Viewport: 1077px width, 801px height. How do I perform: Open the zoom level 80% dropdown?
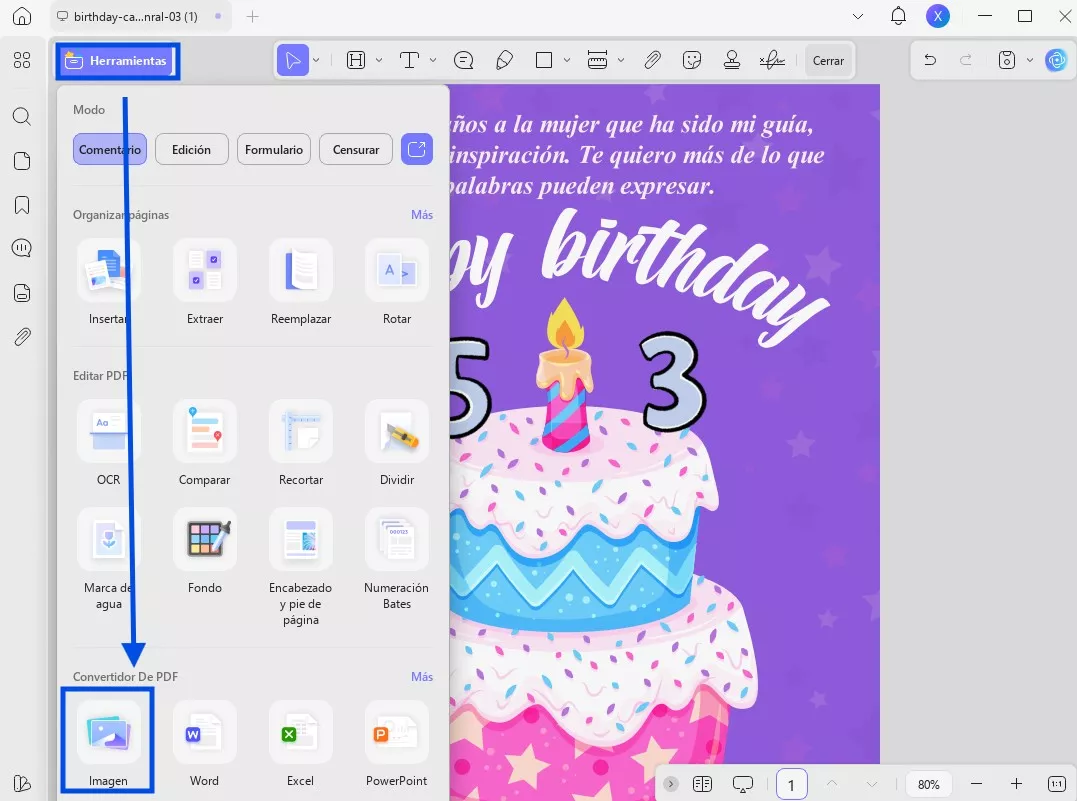point(928,784)
